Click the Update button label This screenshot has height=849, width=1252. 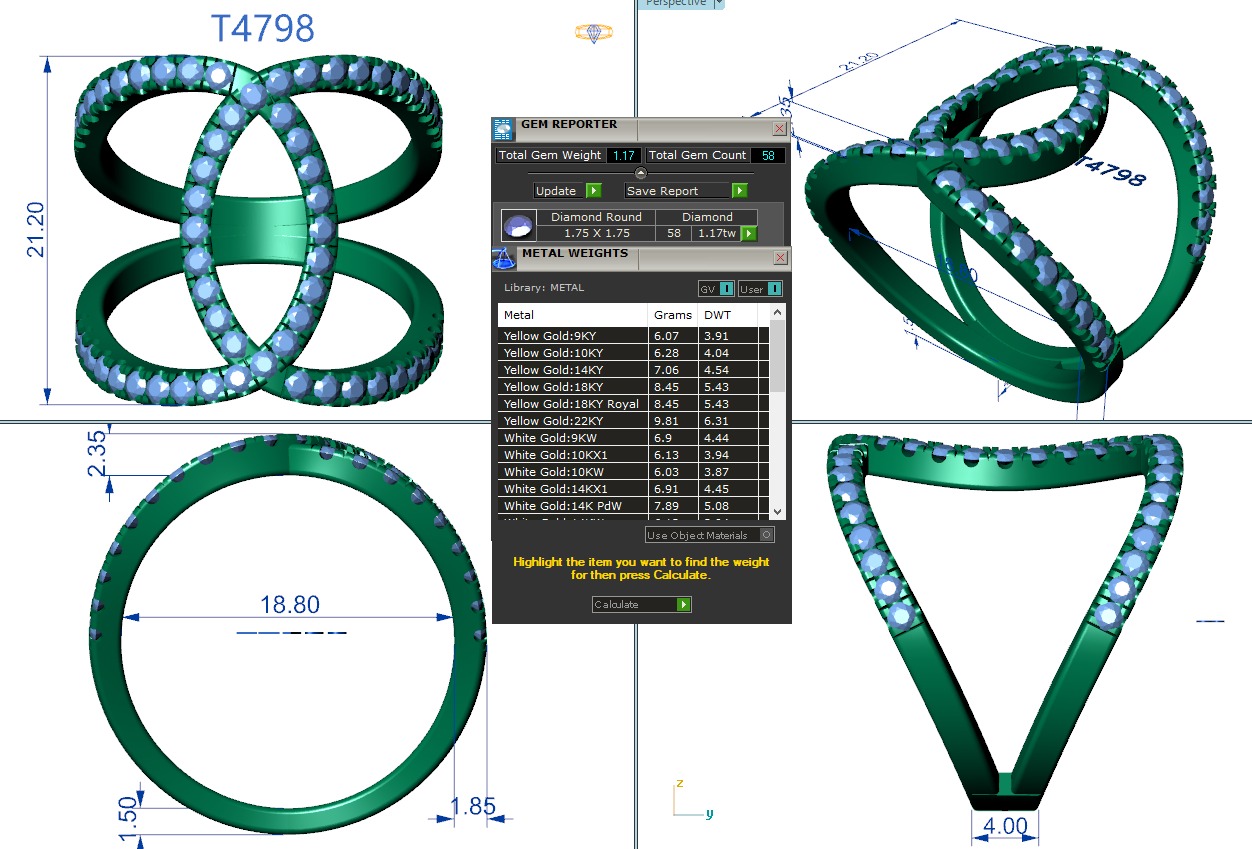pos(557,191)
